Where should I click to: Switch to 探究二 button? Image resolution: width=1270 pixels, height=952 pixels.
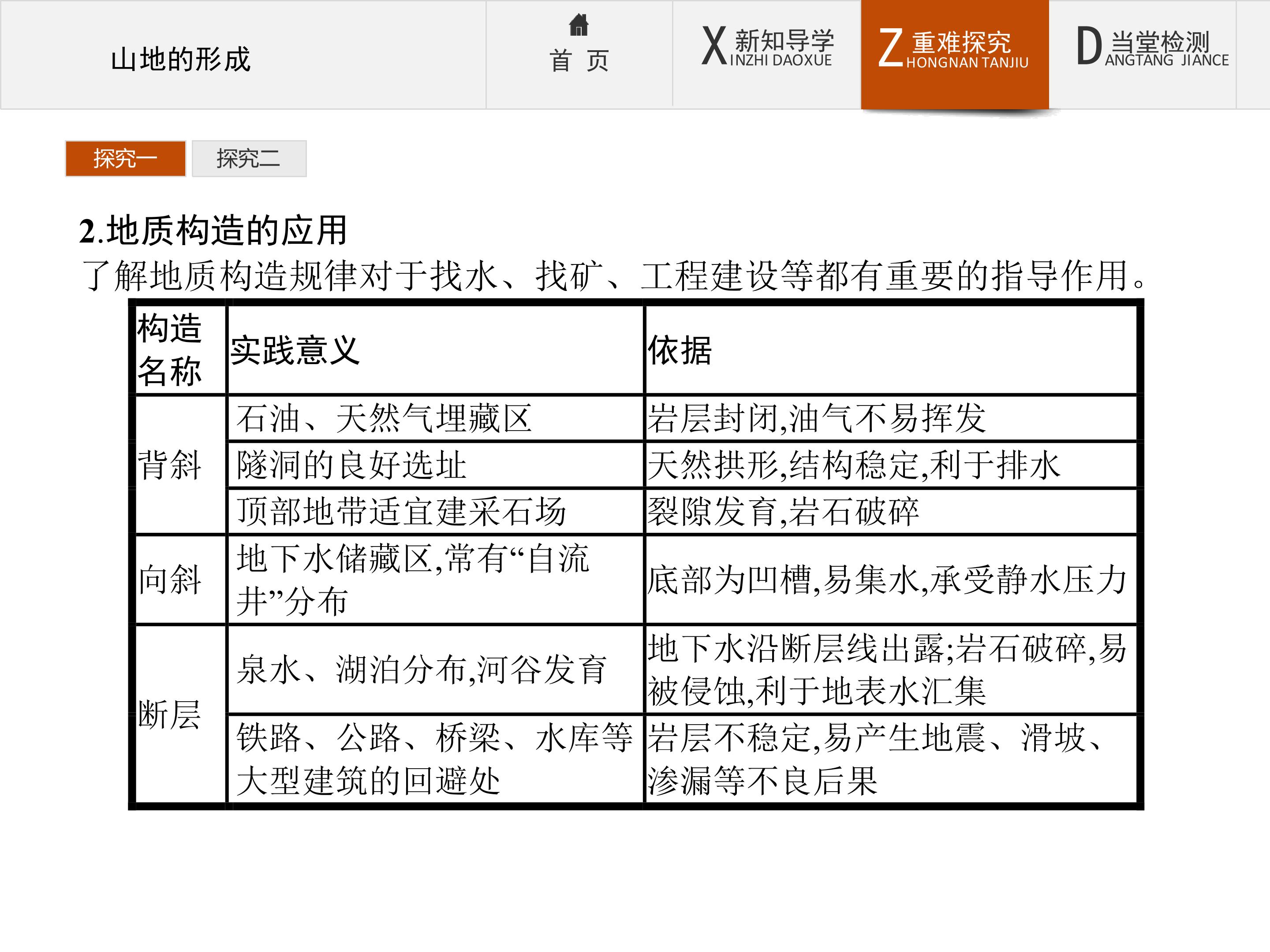249,158
